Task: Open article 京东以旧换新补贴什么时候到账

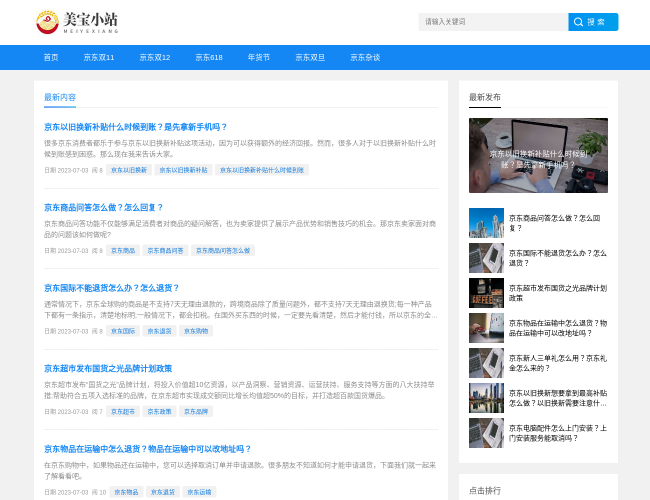Action: pos(136,127)
